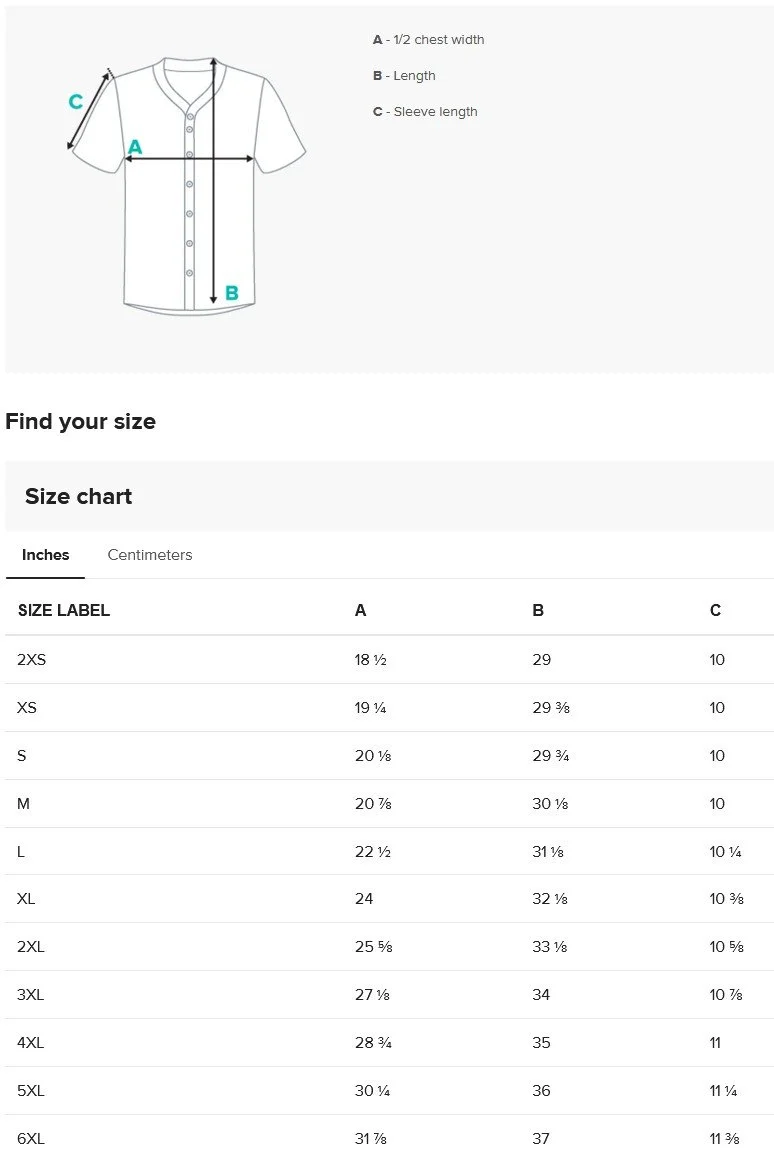Click the 10 ⅞ sleeve value for 3XL
This screenshot has width=774, height=1161.
(x=726, y=995)
